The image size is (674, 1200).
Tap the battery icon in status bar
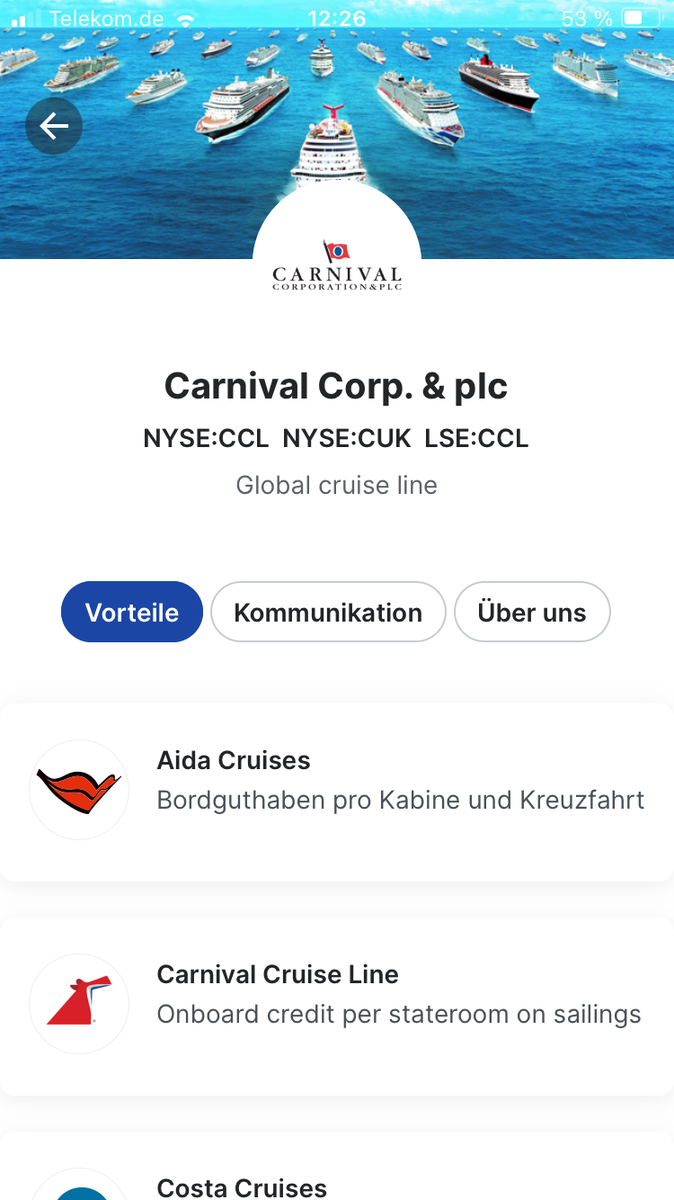[x=638, y=19]
